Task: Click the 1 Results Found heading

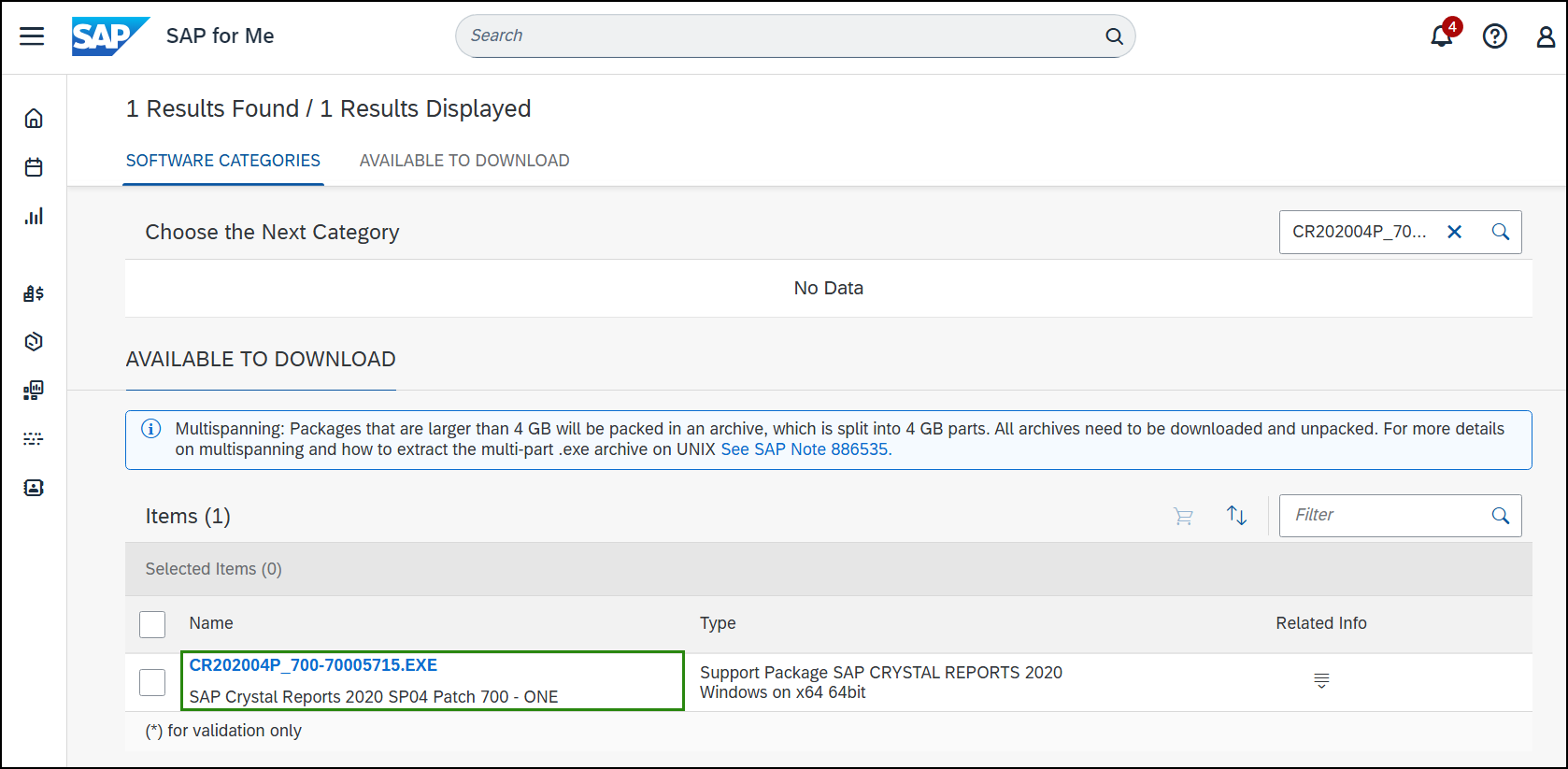Action: tap(328, 108)
